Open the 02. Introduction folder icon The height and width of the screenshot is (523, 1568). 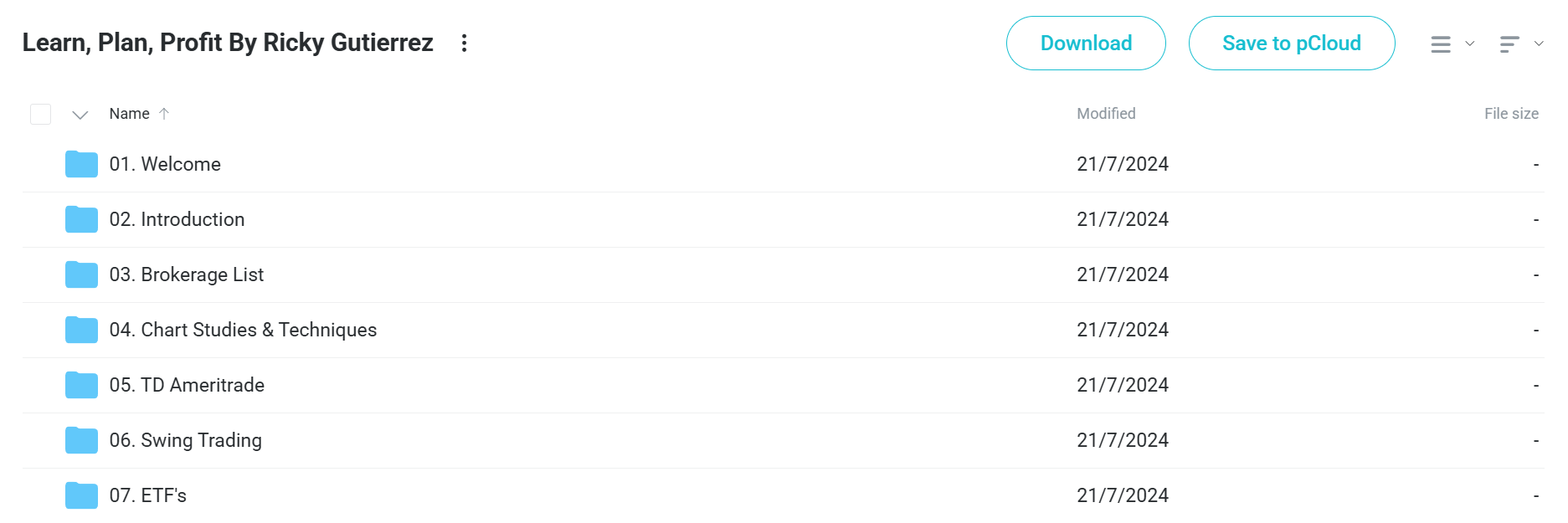pyautogui.click(x=81, y=219)
